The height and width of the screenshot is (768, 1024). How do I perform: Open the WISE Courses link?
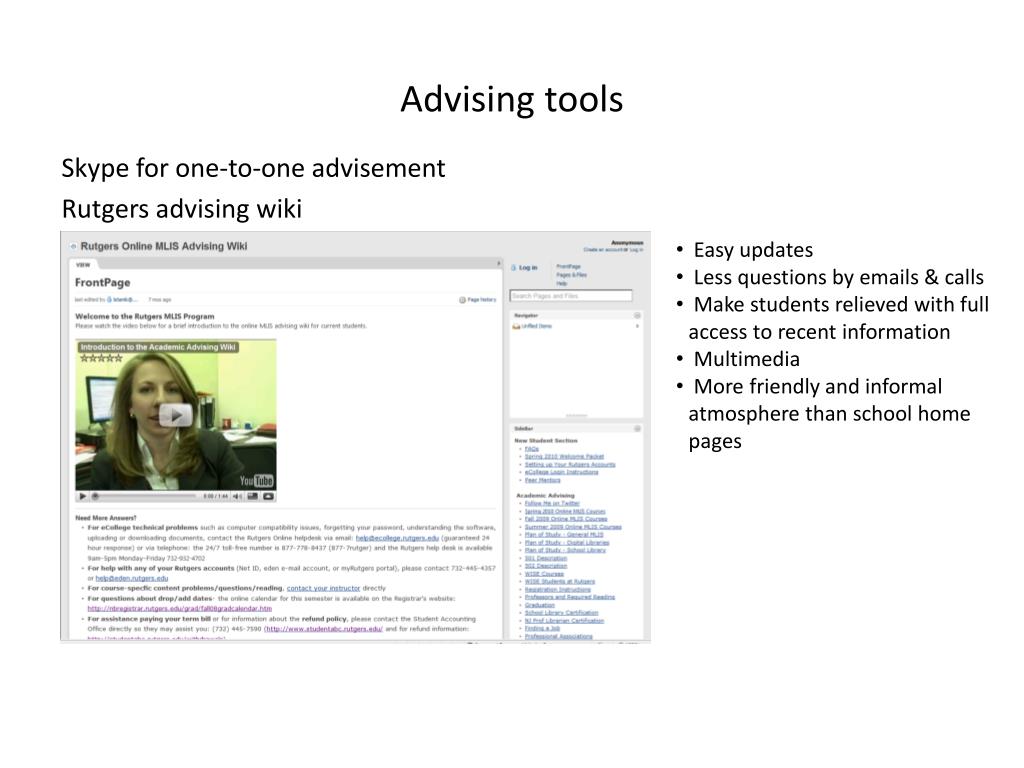point(544,573)
